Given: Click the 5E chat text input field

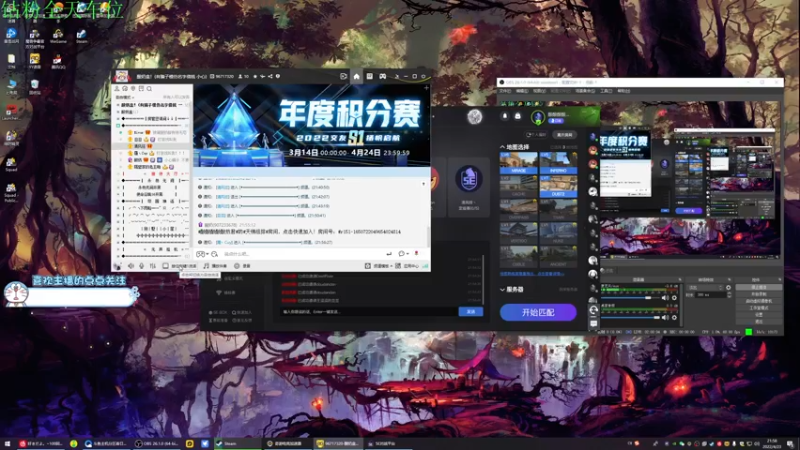Looking at the screenshot, I should [367, 311].
